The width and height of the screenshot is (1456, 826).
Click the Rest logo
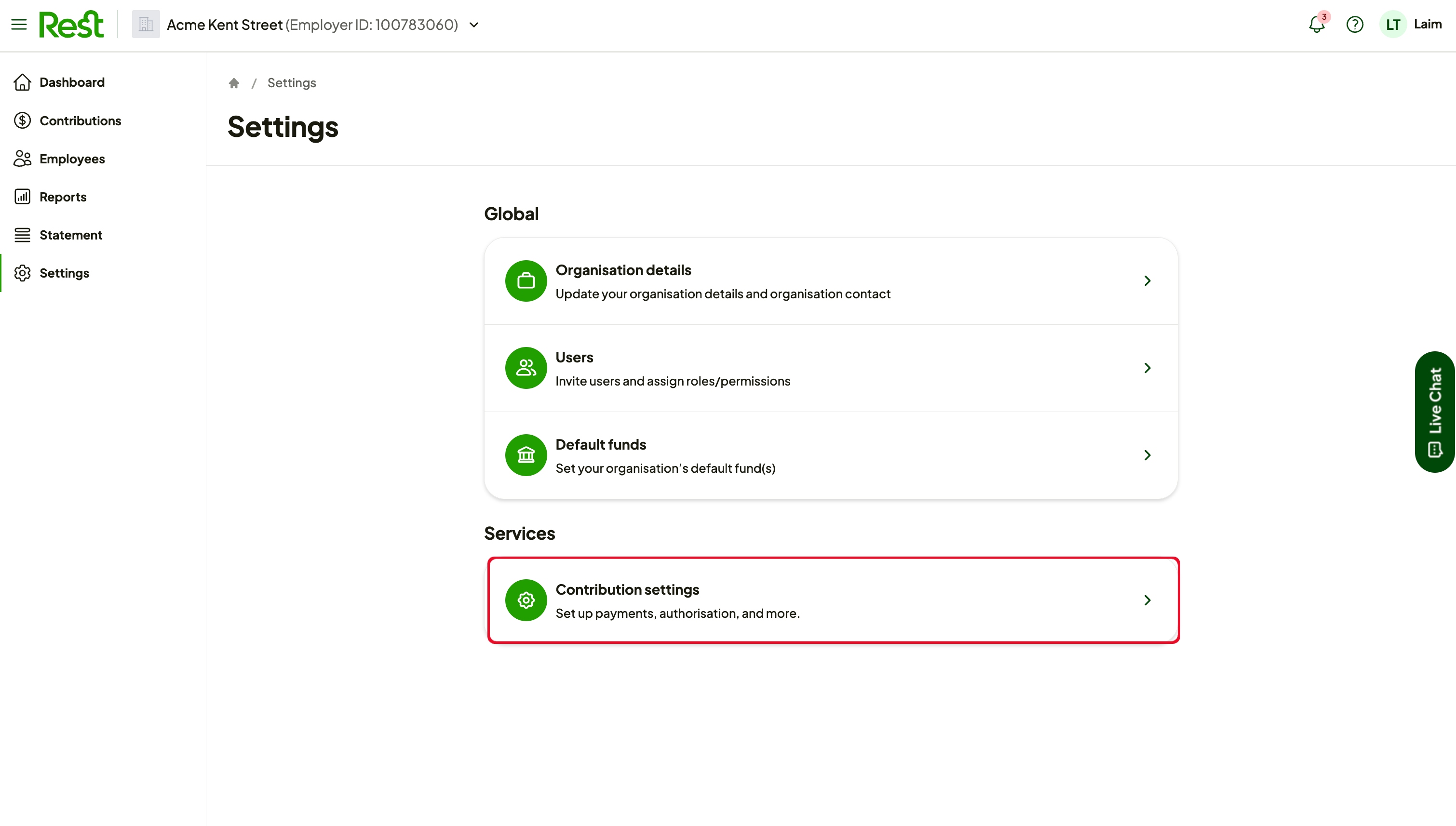click(x=71, y=25)
